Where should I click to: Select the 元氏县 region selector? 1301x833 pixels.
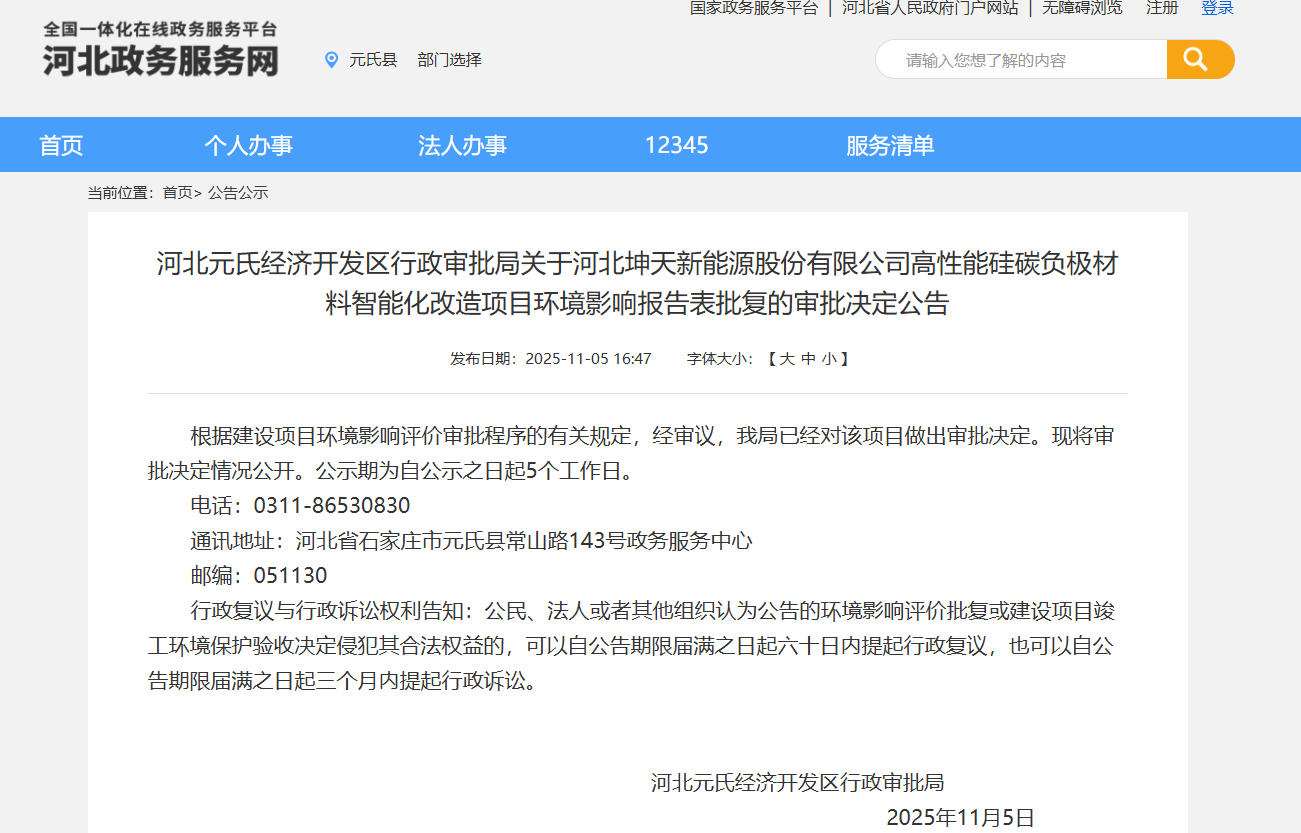click(373, 60)
